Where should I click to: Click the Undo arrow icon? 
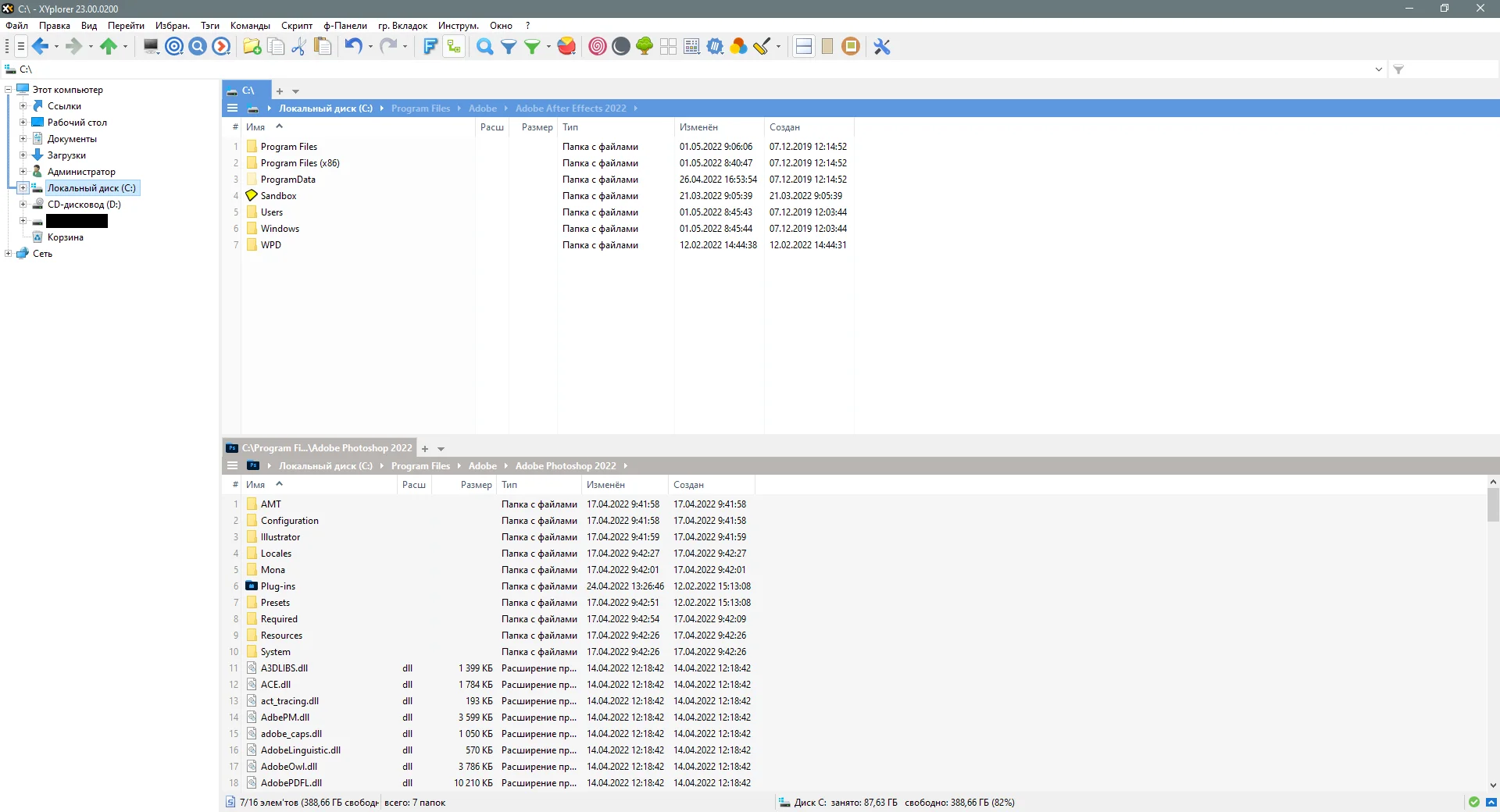tap(353, 46)
